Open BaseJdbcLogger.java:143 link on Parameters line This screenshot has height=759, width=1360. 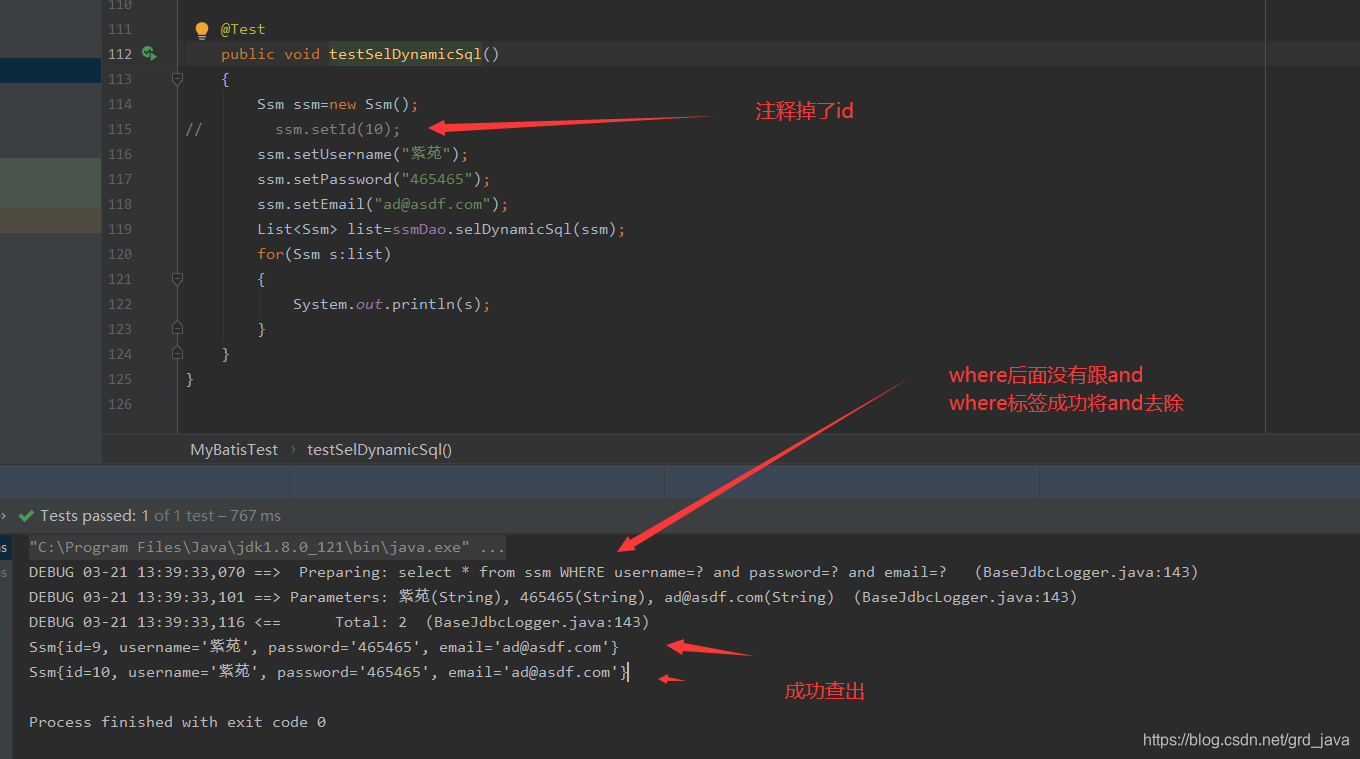(965, 597)
